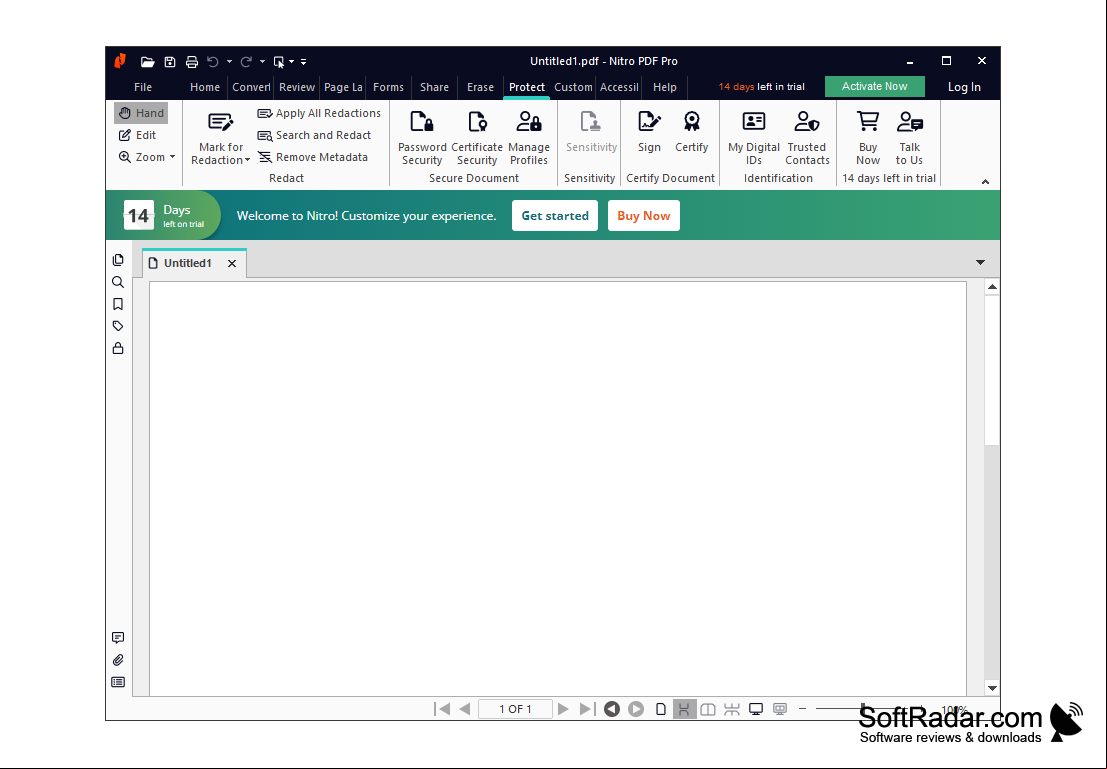Open the Pages panel in the sidebar
The width and height of the screenshot is (1107, 769).
coord(118,260)
